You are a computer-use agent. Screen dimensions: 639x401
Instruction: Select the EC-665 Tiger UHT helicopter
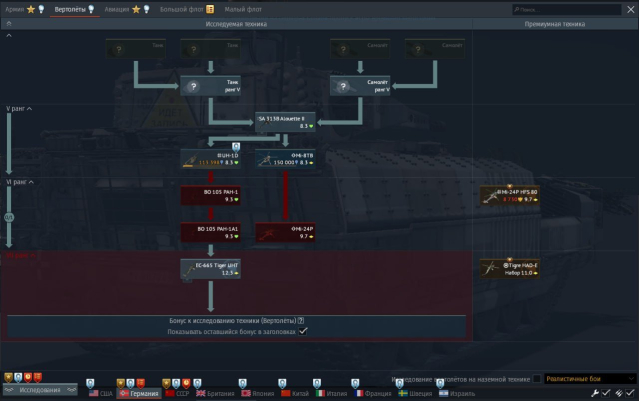pyautogui.click(x=210, y=268)
